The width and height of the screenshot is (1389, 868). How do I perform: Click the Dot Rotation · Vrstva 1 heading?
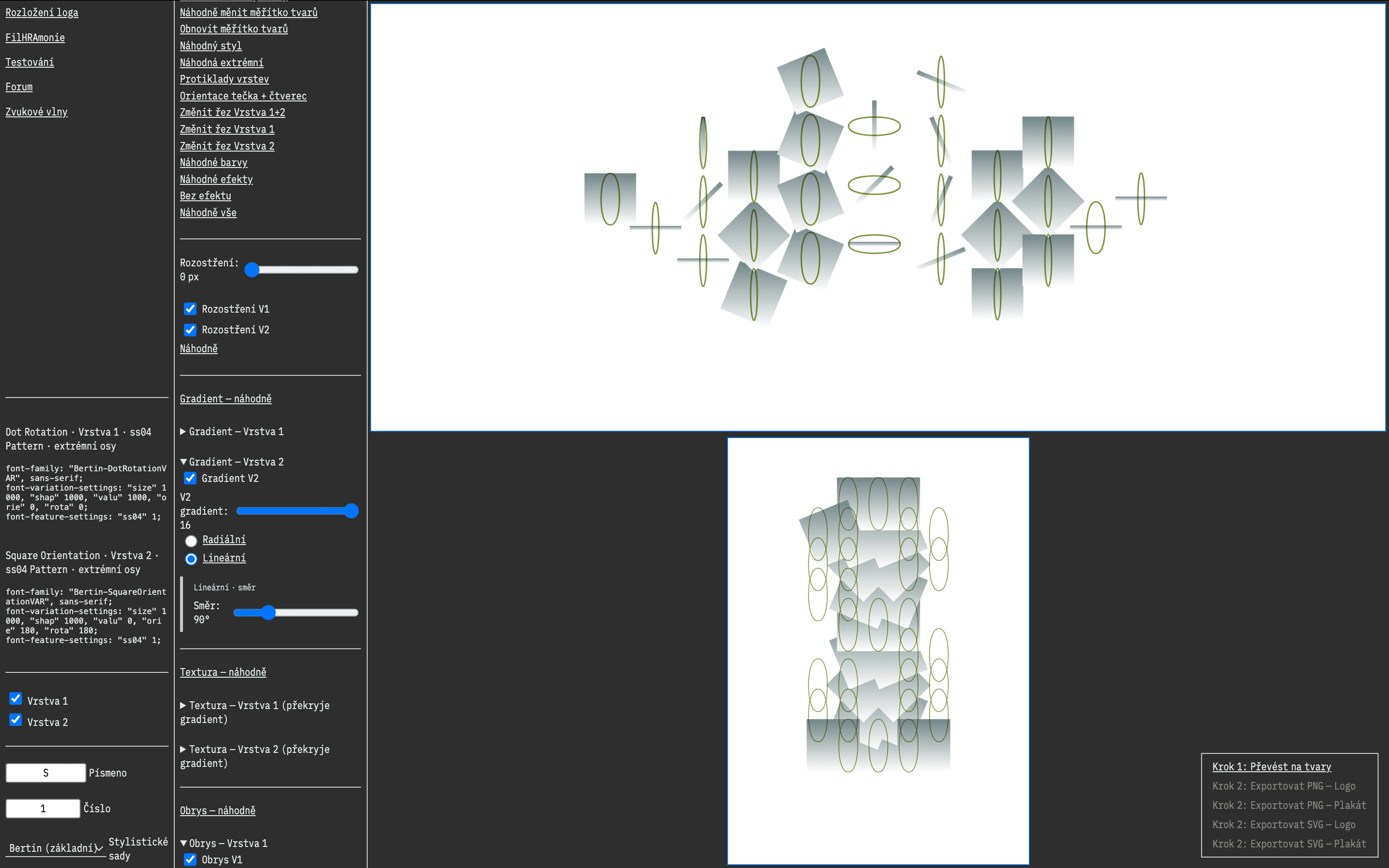click(78, 439)
